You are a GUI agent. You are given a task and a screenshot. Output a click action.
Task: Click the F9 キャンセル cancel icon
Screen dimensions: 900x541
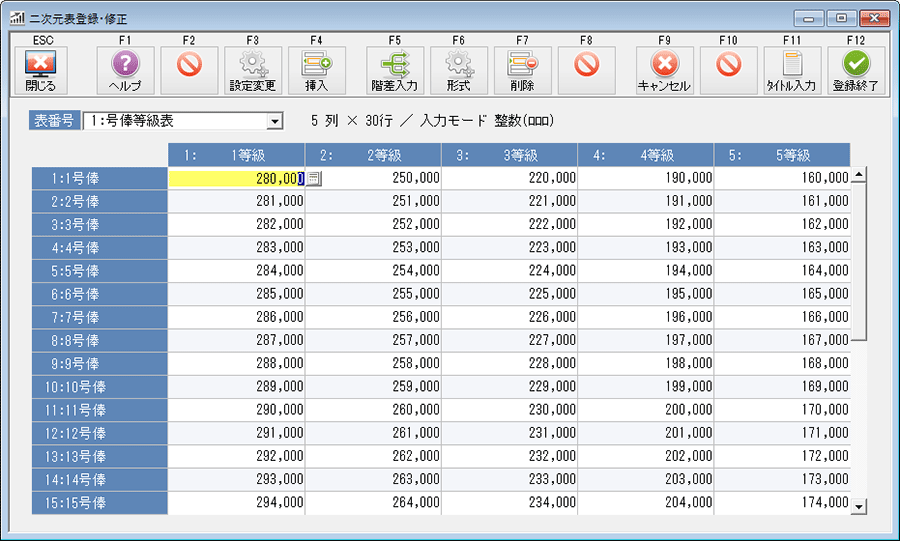tap(665, 71)
